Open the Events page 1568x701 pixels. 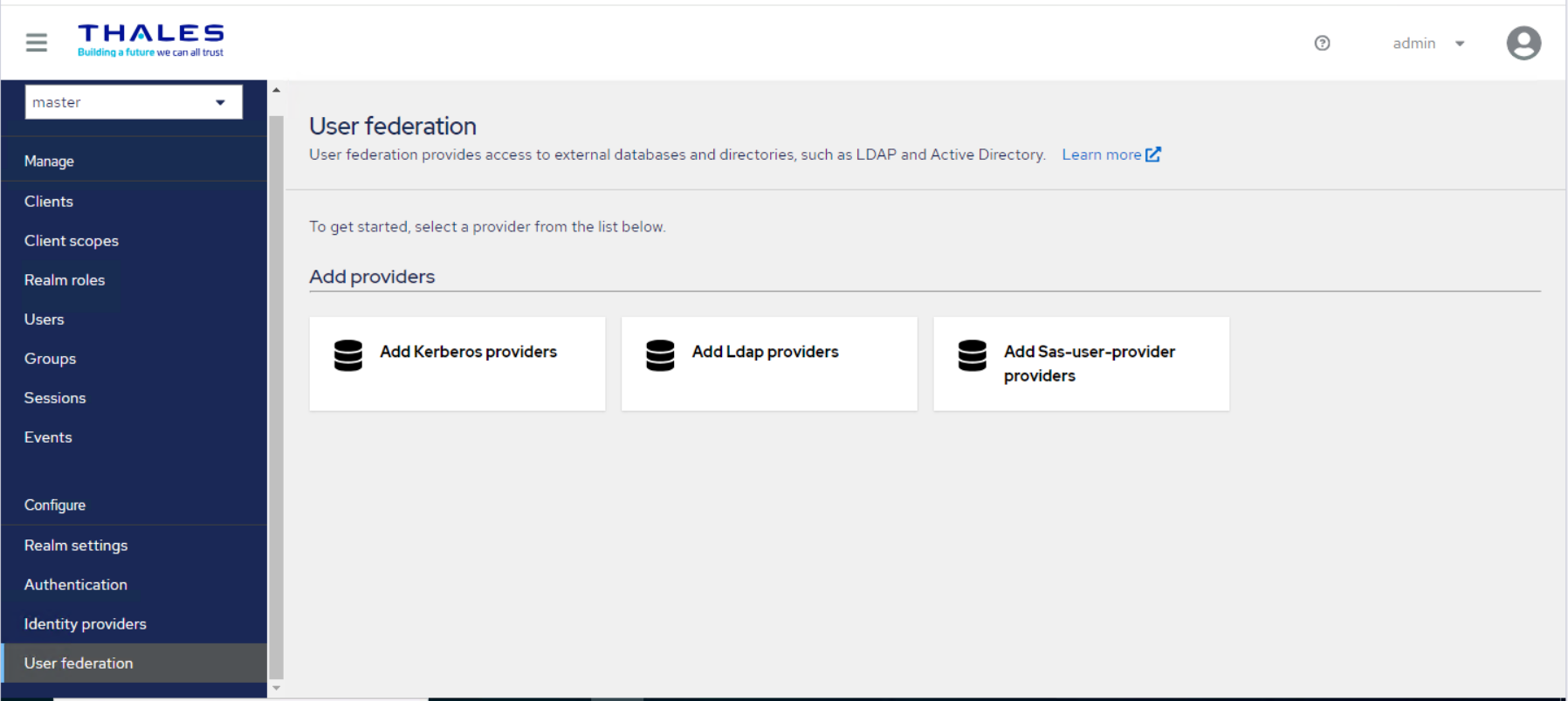[134, 437]
